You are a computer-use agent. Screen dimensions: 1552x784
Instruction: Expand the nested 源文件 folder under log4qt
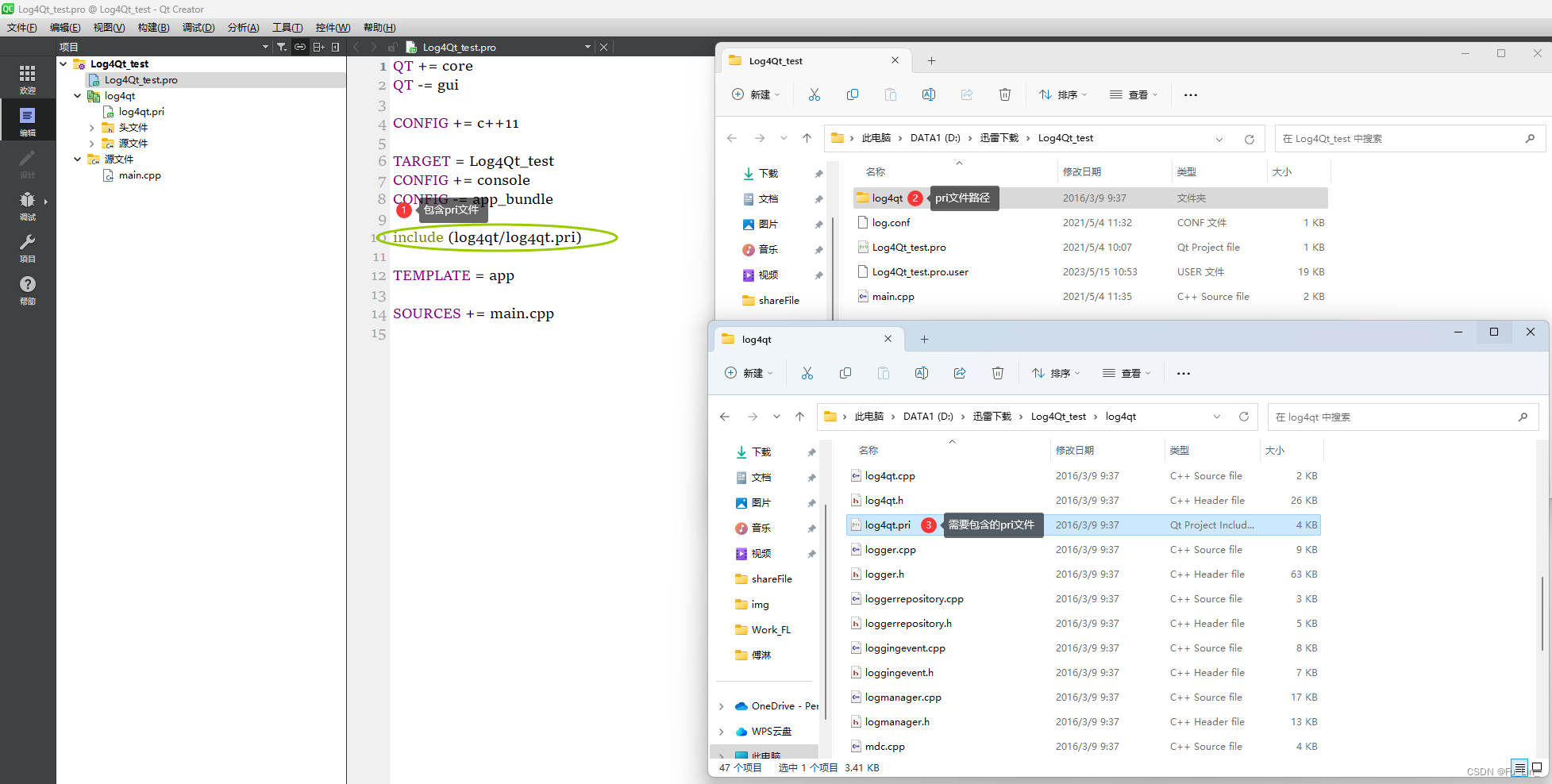(92, 143)
